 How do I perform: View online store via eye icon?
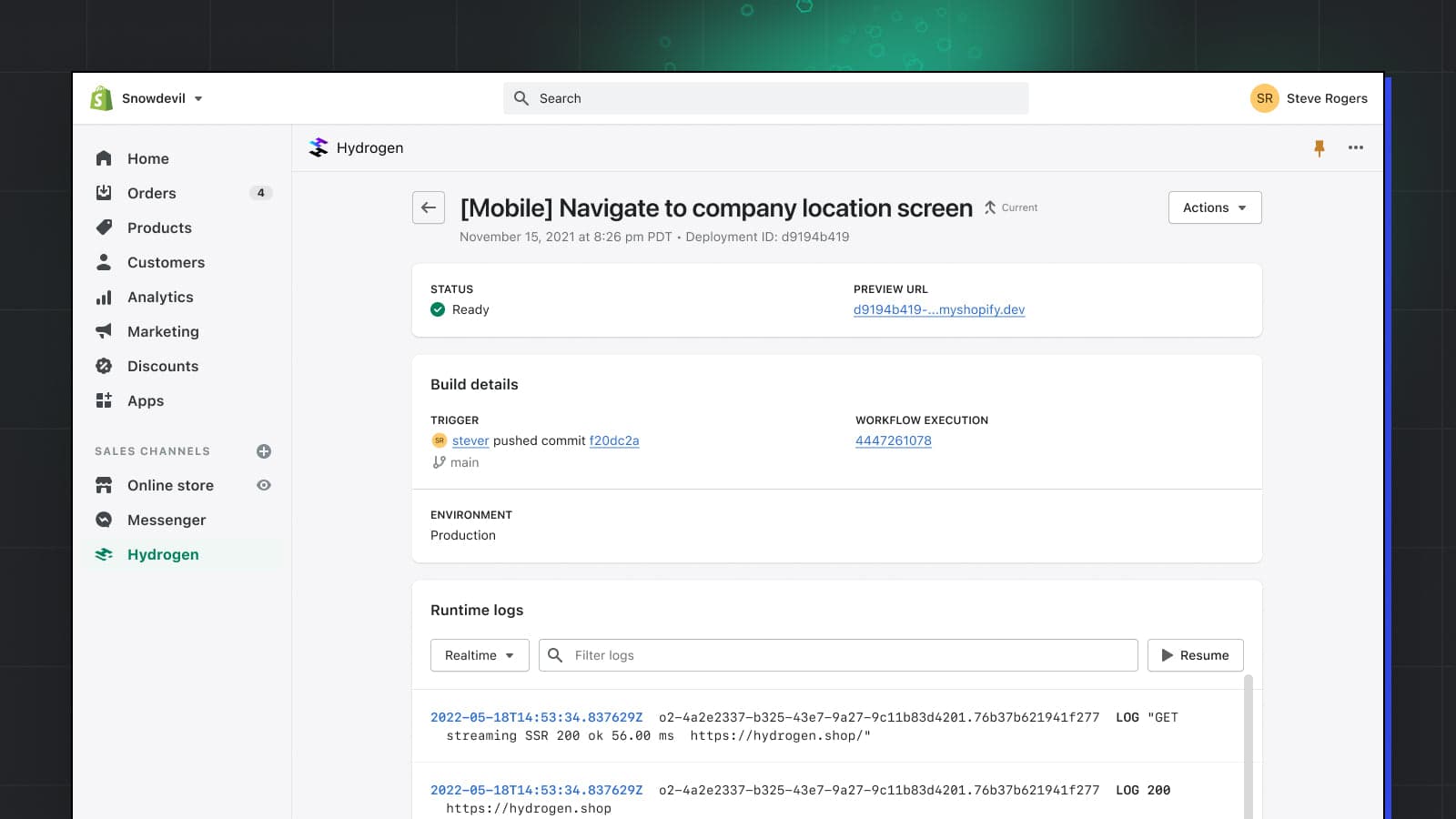pyautogui.click(x=264, y=485)
